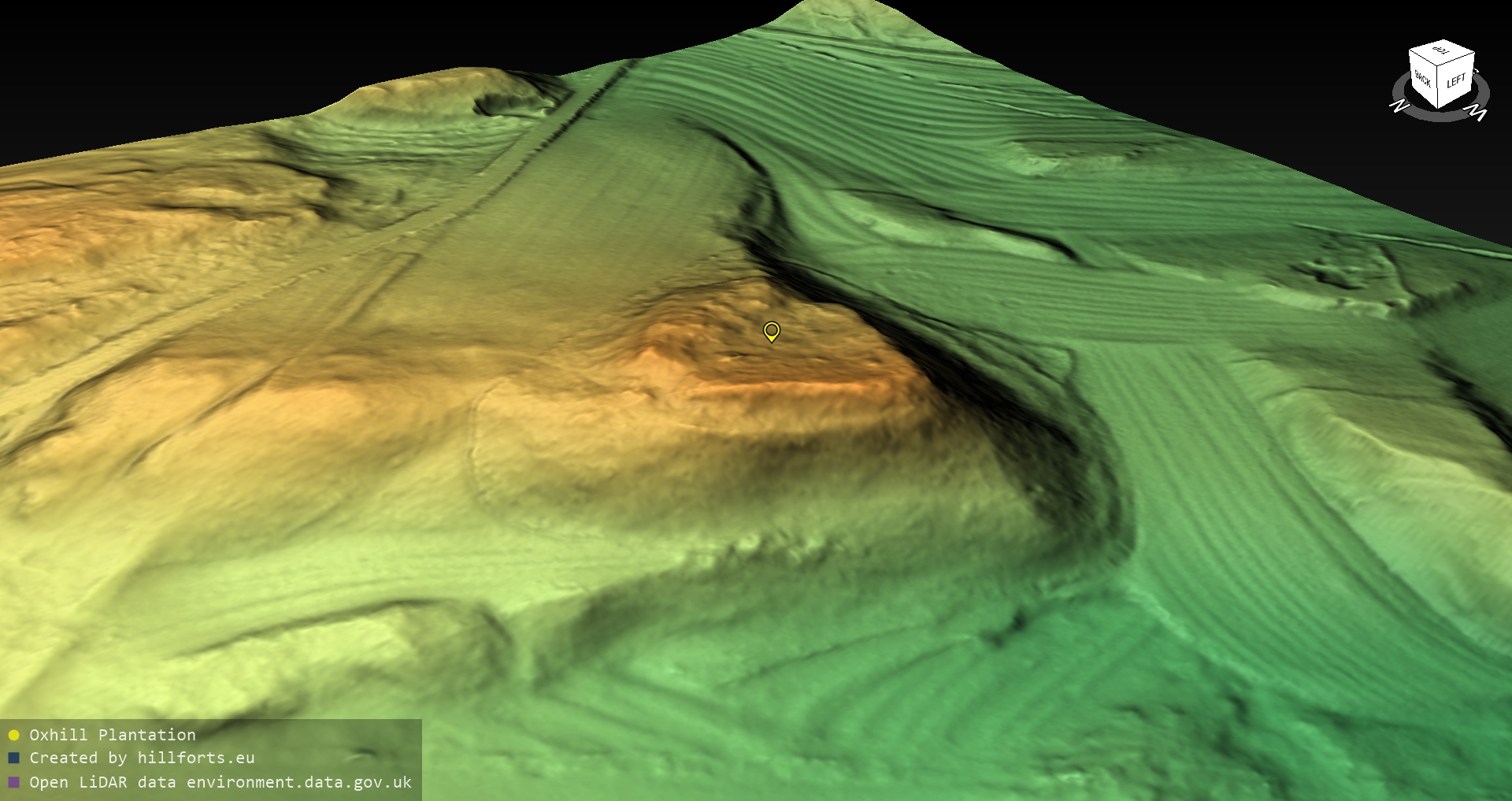Open the Created by hillforts.eu link
The width and height of the screenshot is (1512, 801).
[x=142, y=758]
